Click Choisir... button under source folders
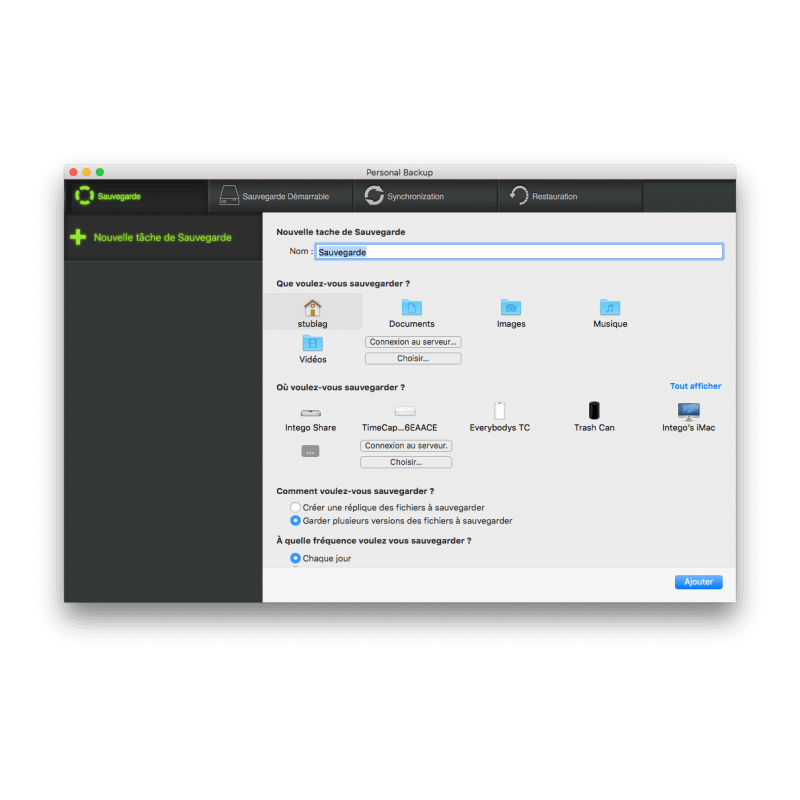 pos(413,358)
